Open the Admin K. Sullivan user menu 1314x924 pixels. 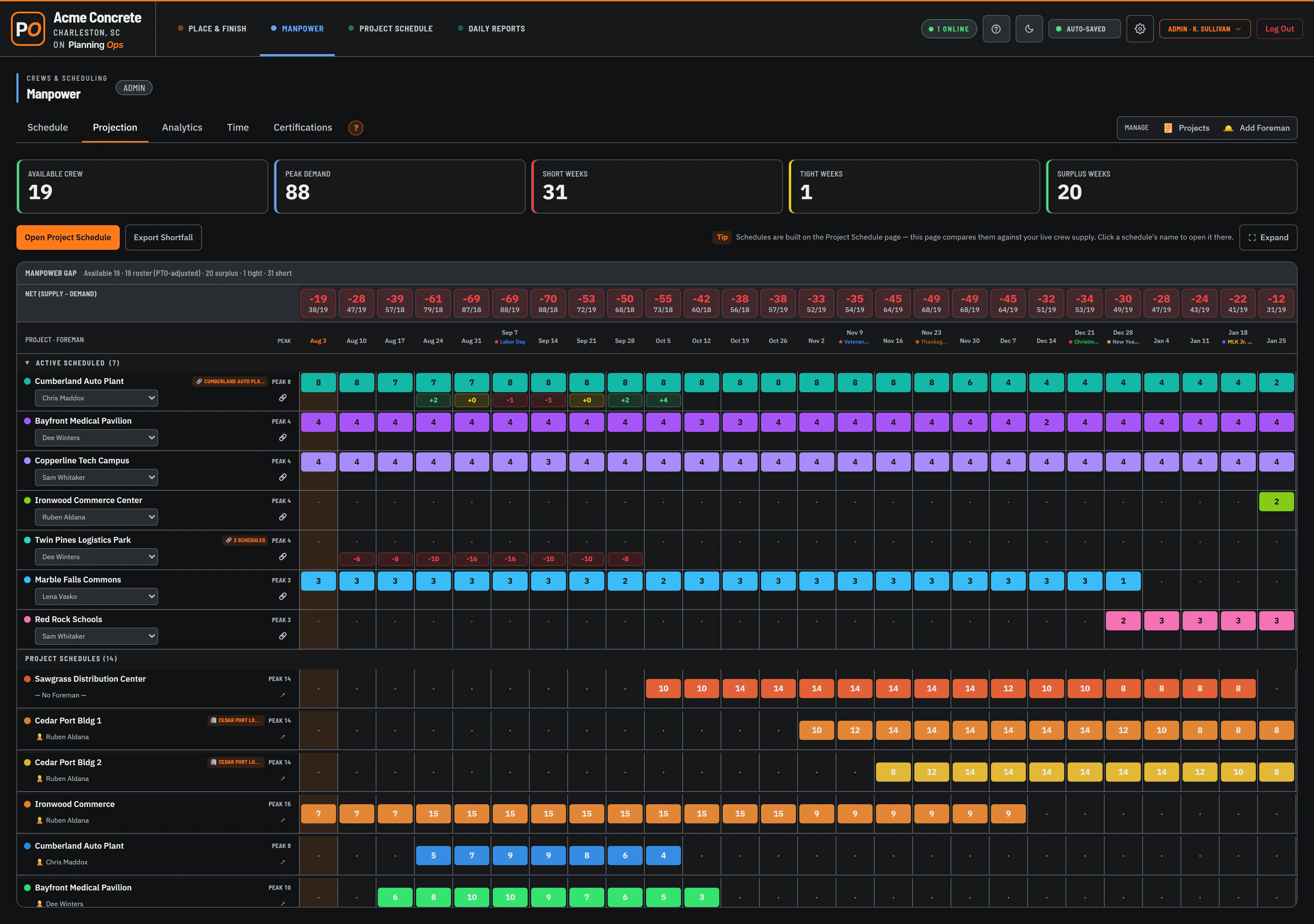pyautogui.click(x=1205, y=29)
